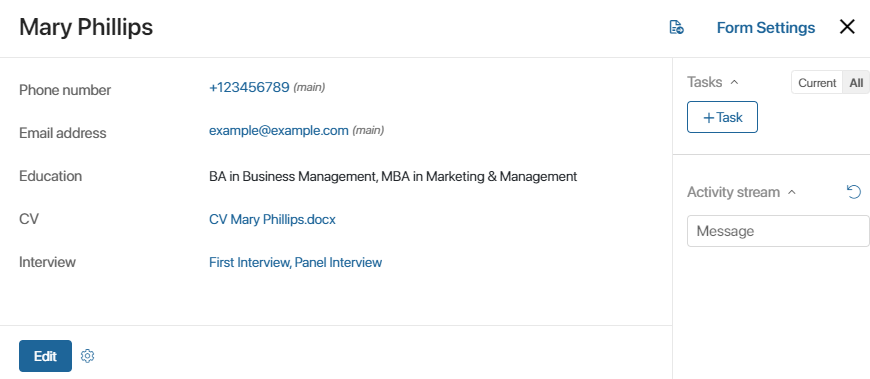This screenshot has height=379, width=870.
Task: Click the Tasks section header
Action: 705,82
